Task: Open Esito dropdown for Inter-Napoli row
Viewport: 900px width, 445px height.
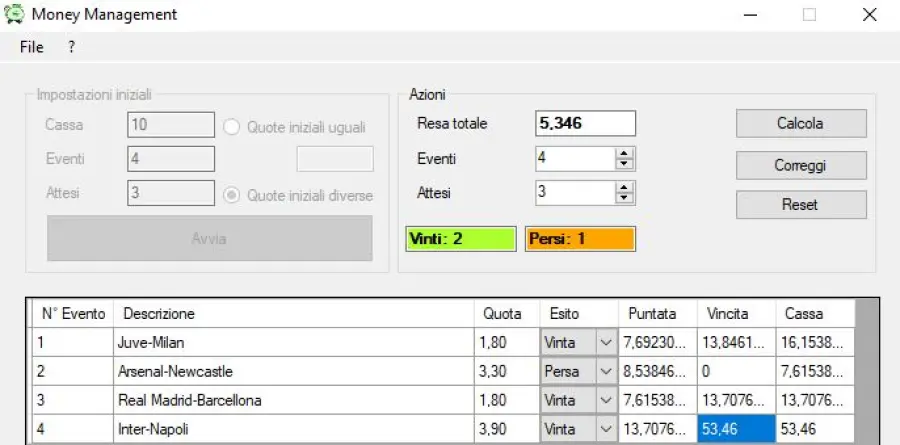Action: pos(606,429)
